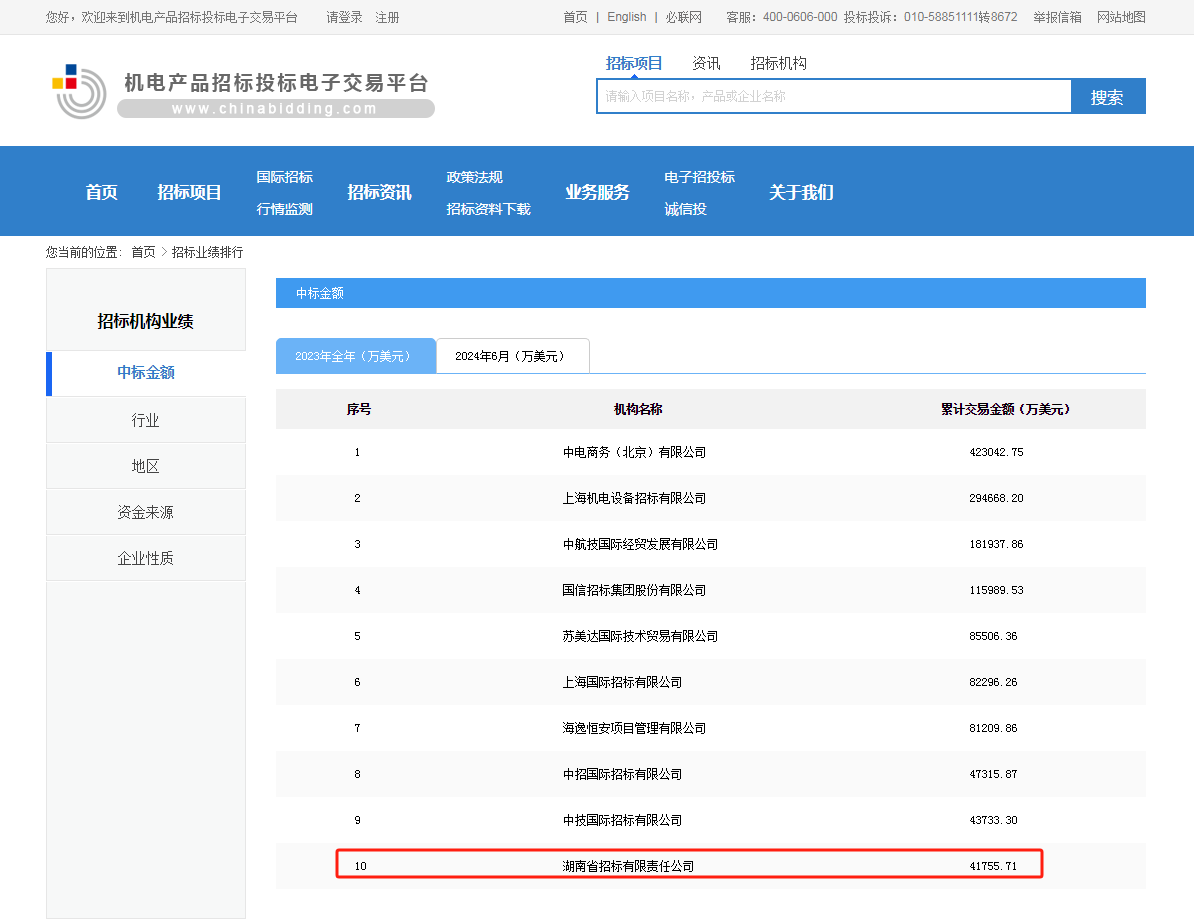The height and width of the screenshot is (924, 1194).
Task: Click the 累计交易金额（万美元） column header
Action: (1005, 410)
